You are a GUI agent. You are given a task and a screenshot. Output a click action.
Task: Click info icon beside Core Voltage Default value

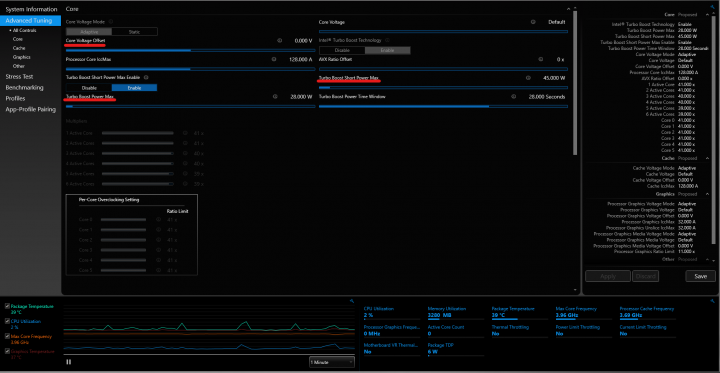[x=533, y=22]
